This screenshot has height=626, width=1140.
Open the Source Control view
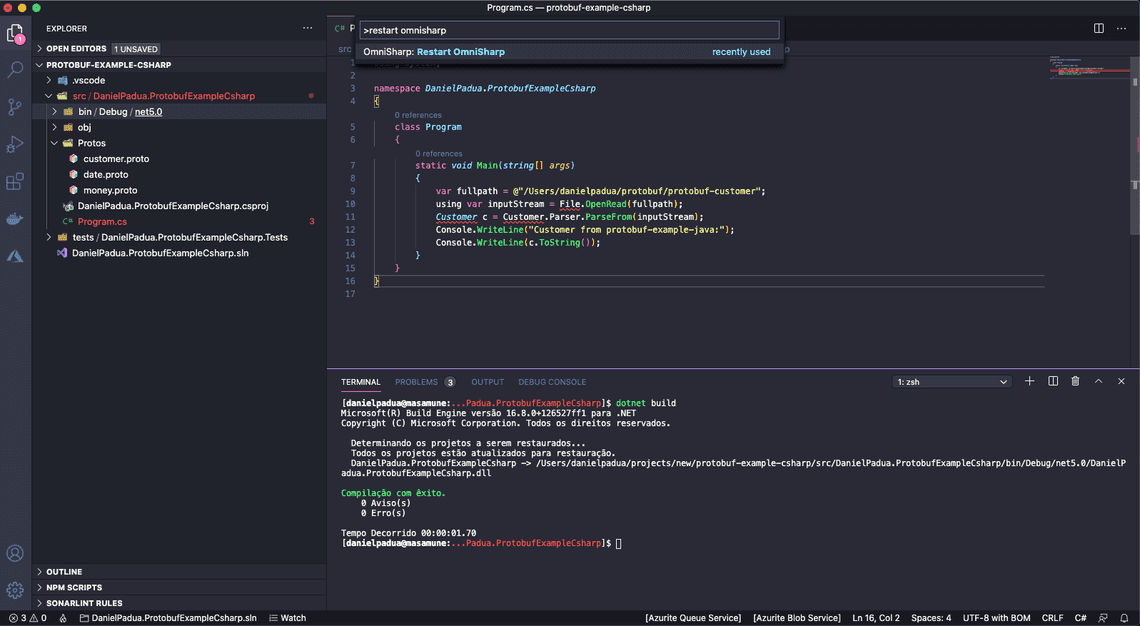(x=15, y=107)
